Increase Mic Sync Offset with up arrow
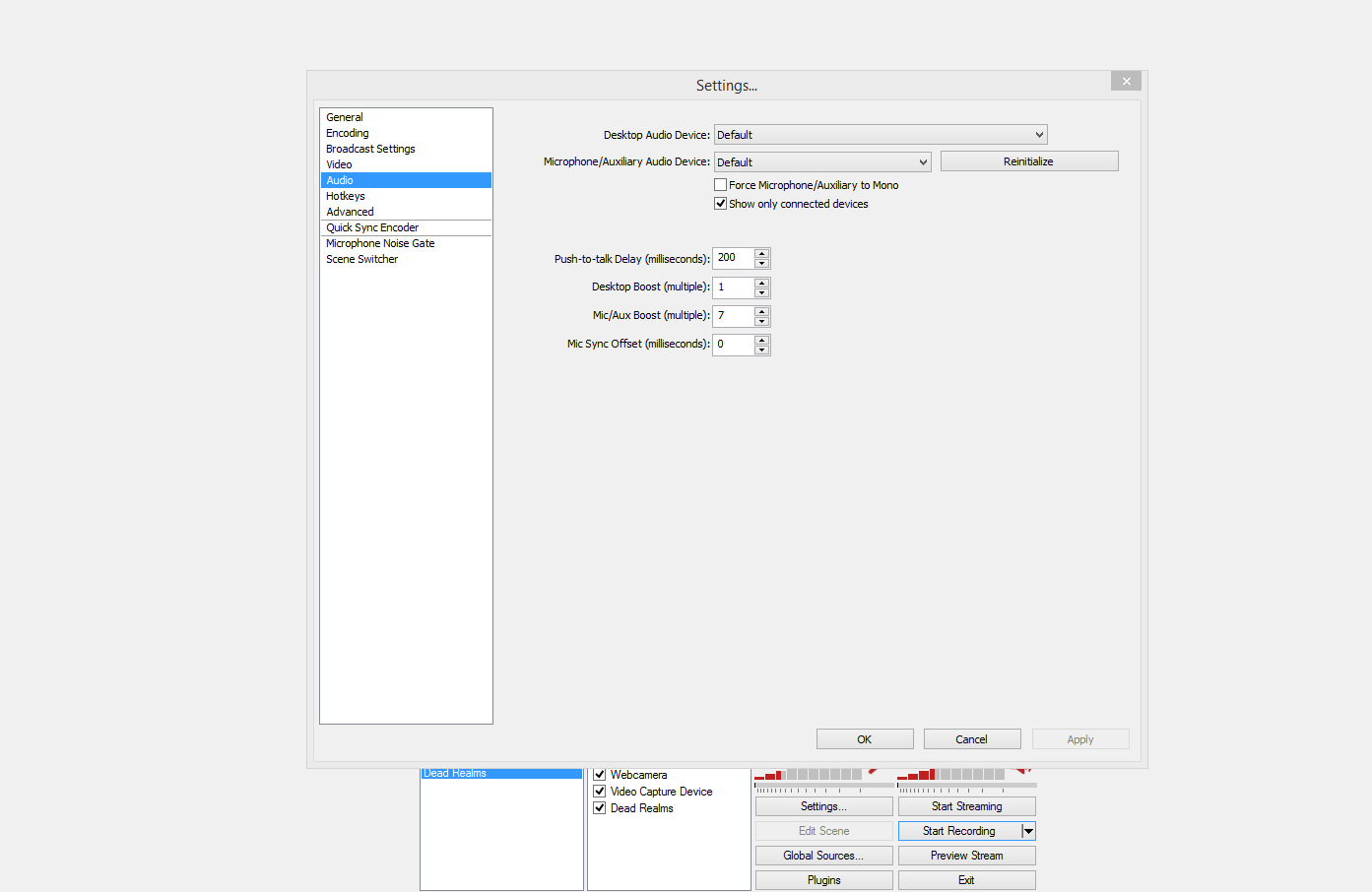This screenshot has height=892, width=1372. click(x=761, y=340)
